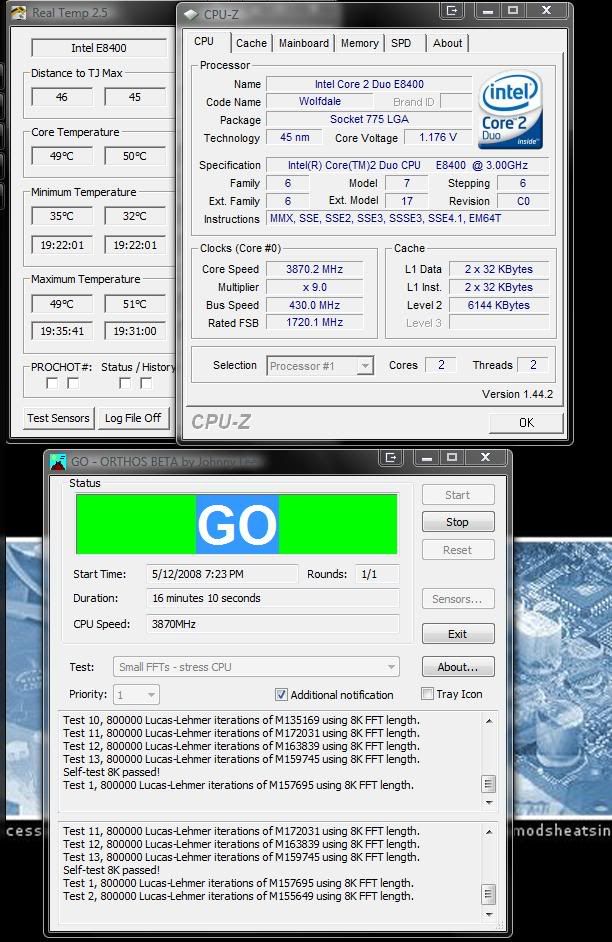Switch to the CPU tab

click(204, 41)
